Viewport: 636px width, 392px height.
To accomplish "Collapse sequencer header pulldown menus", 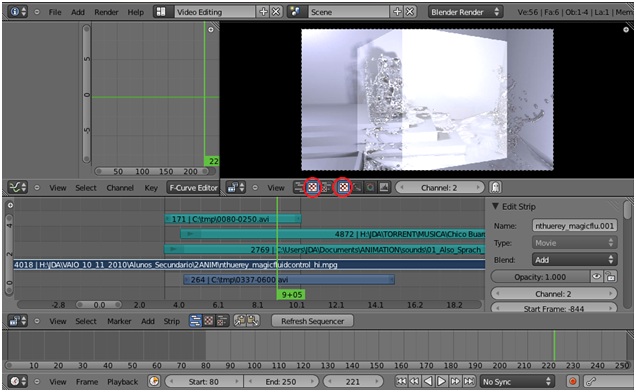I will click(37, 321).
